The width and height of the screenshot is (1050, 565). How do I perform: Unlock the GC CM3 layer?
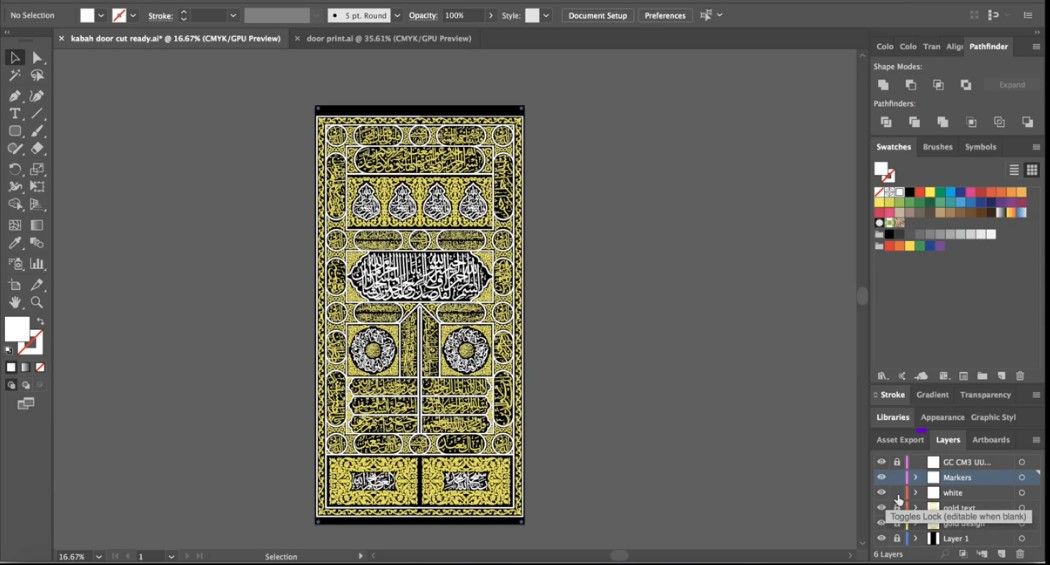897,462
